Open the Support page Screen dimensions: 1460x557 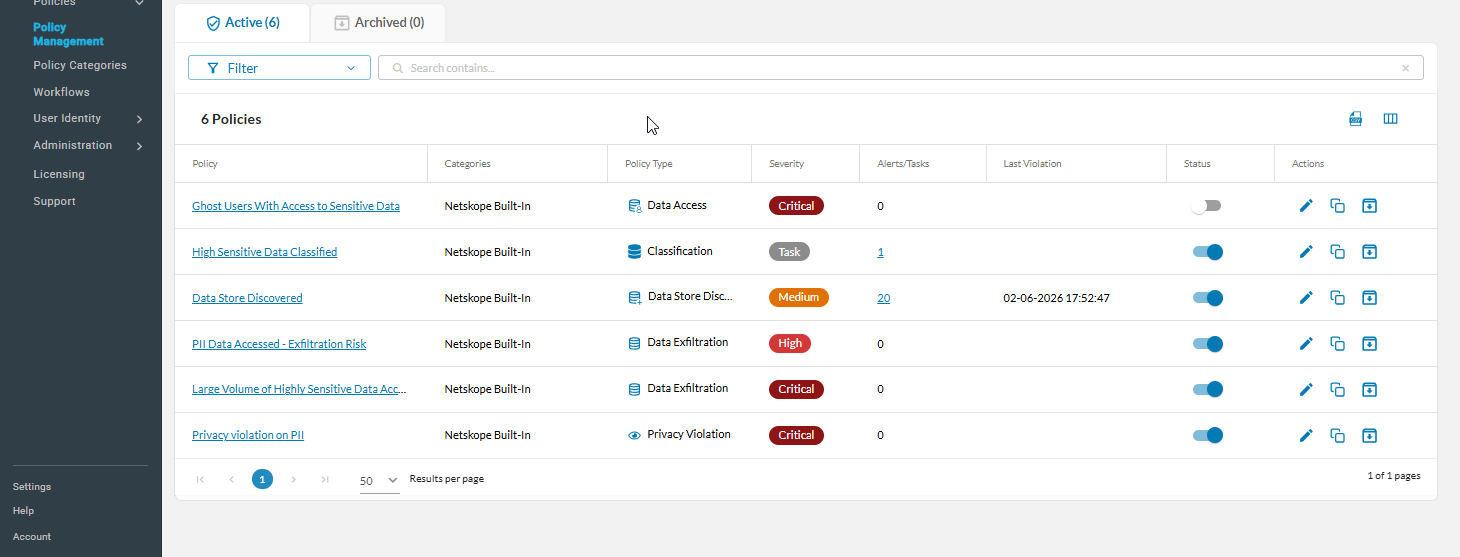(54, 201)
